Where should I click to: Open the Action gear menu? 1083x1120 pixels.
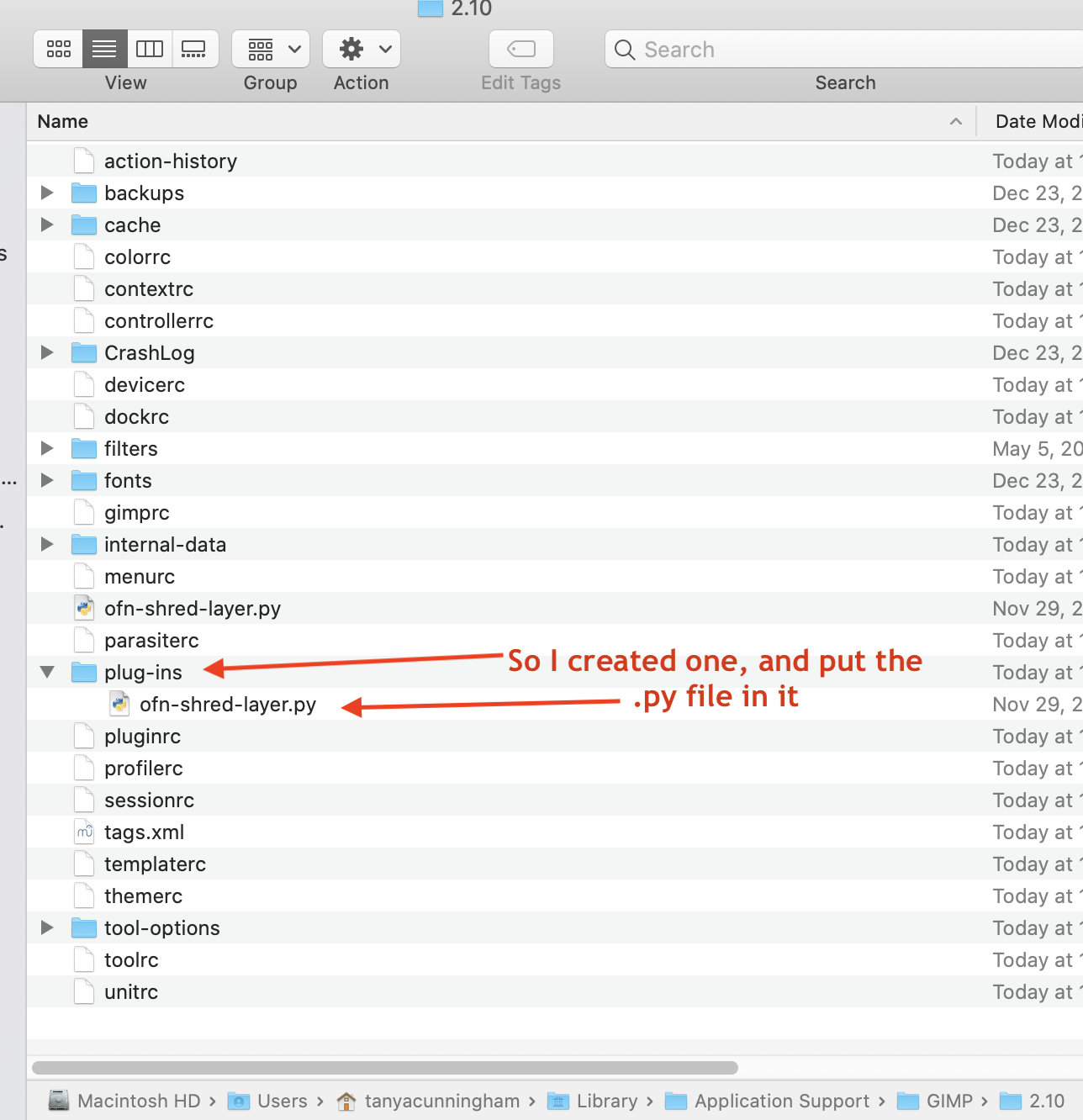click(x=362, y=49)
